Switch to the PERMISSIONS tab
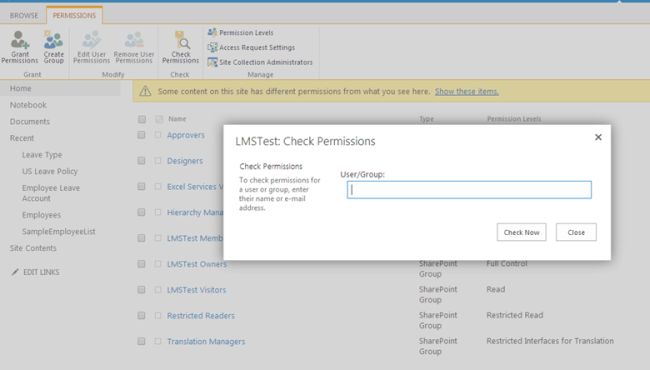The width and height of the screenshot is (650, 370). pos(74,15)
